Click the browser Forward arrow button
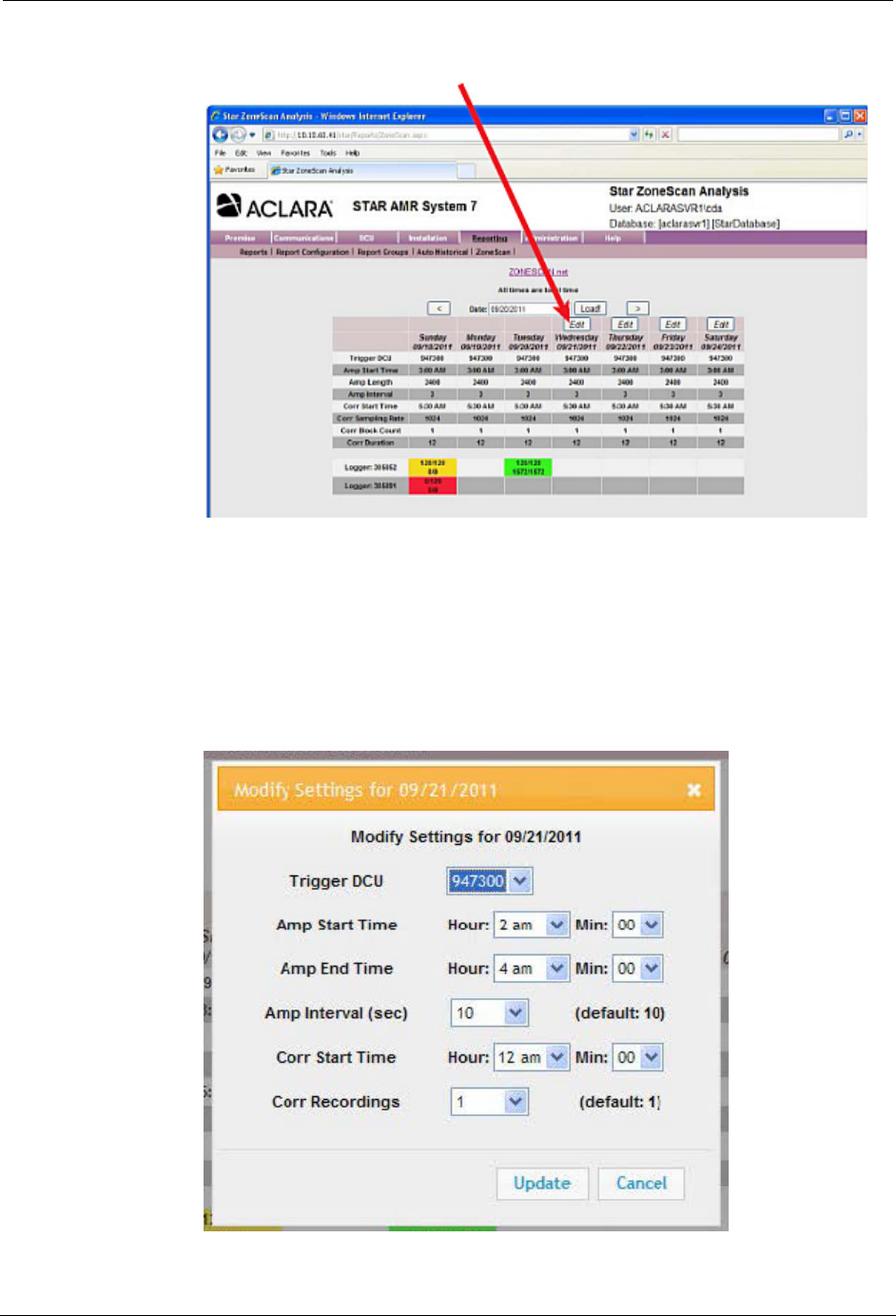Screen dimensions: 896x1316 [x=236, y=135]
